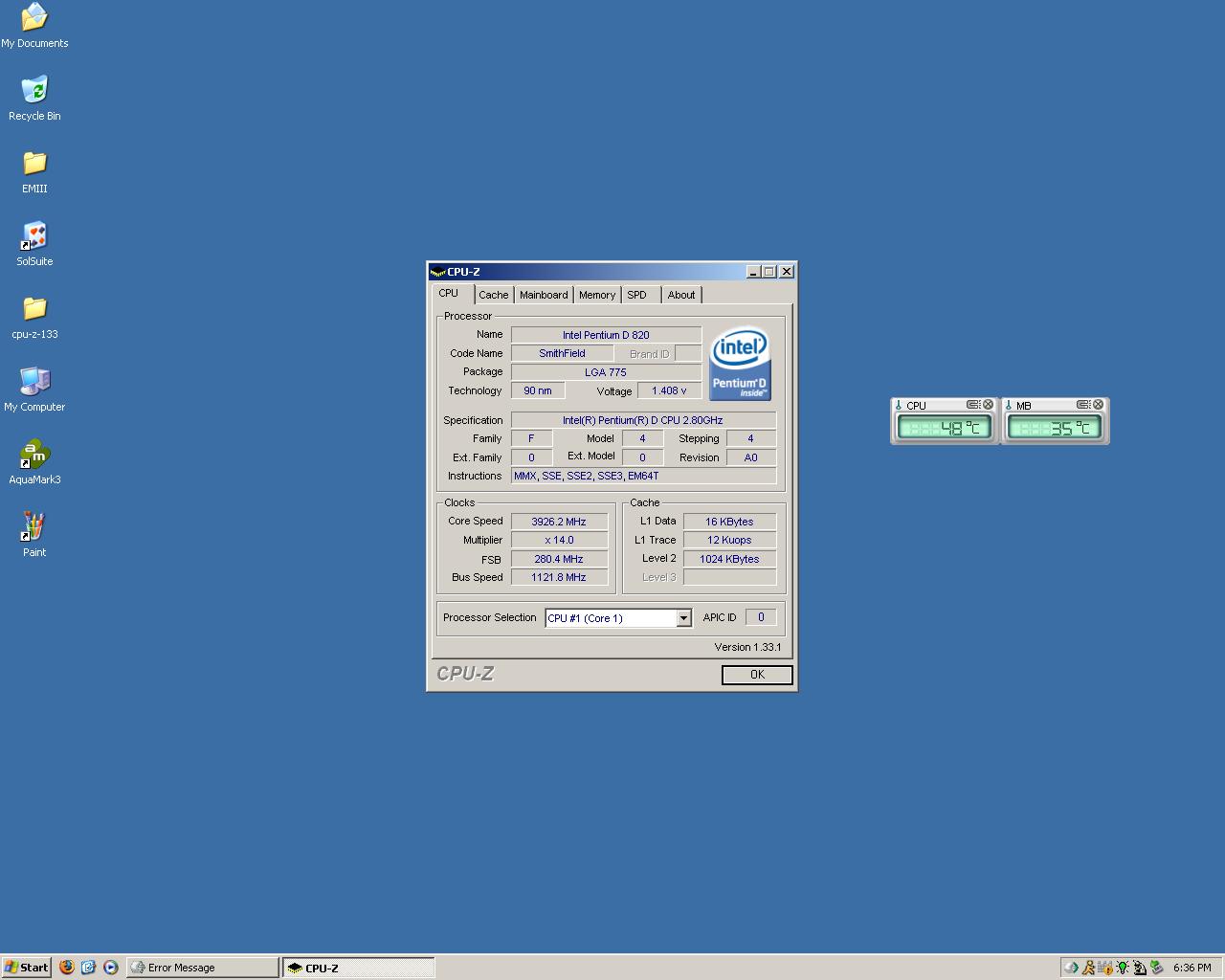Image resolution: width=1225 pixels, height=980 pixels.
Task: Click the second quick launch icon next to Firefox
Action: tap(88, 968)
